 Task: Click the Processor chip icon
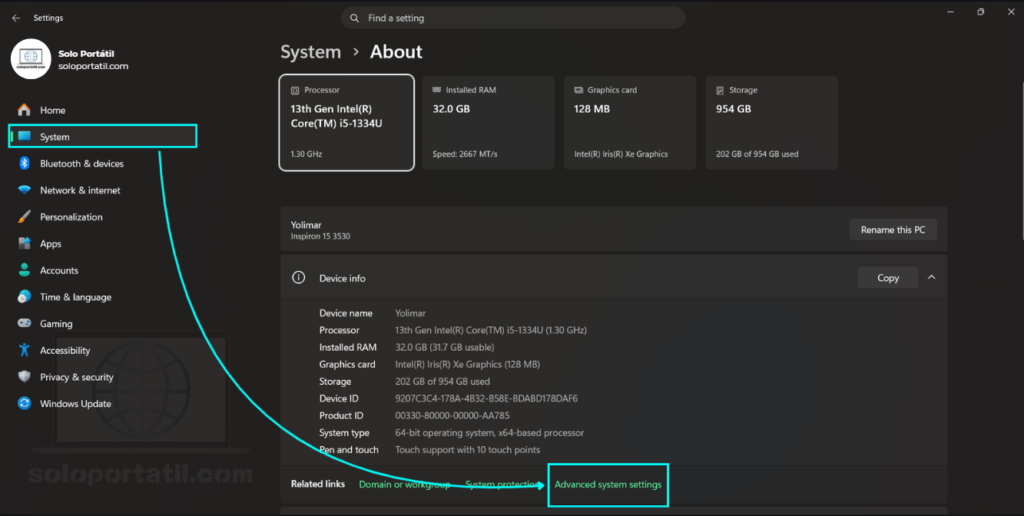click(x=295, y=90)
